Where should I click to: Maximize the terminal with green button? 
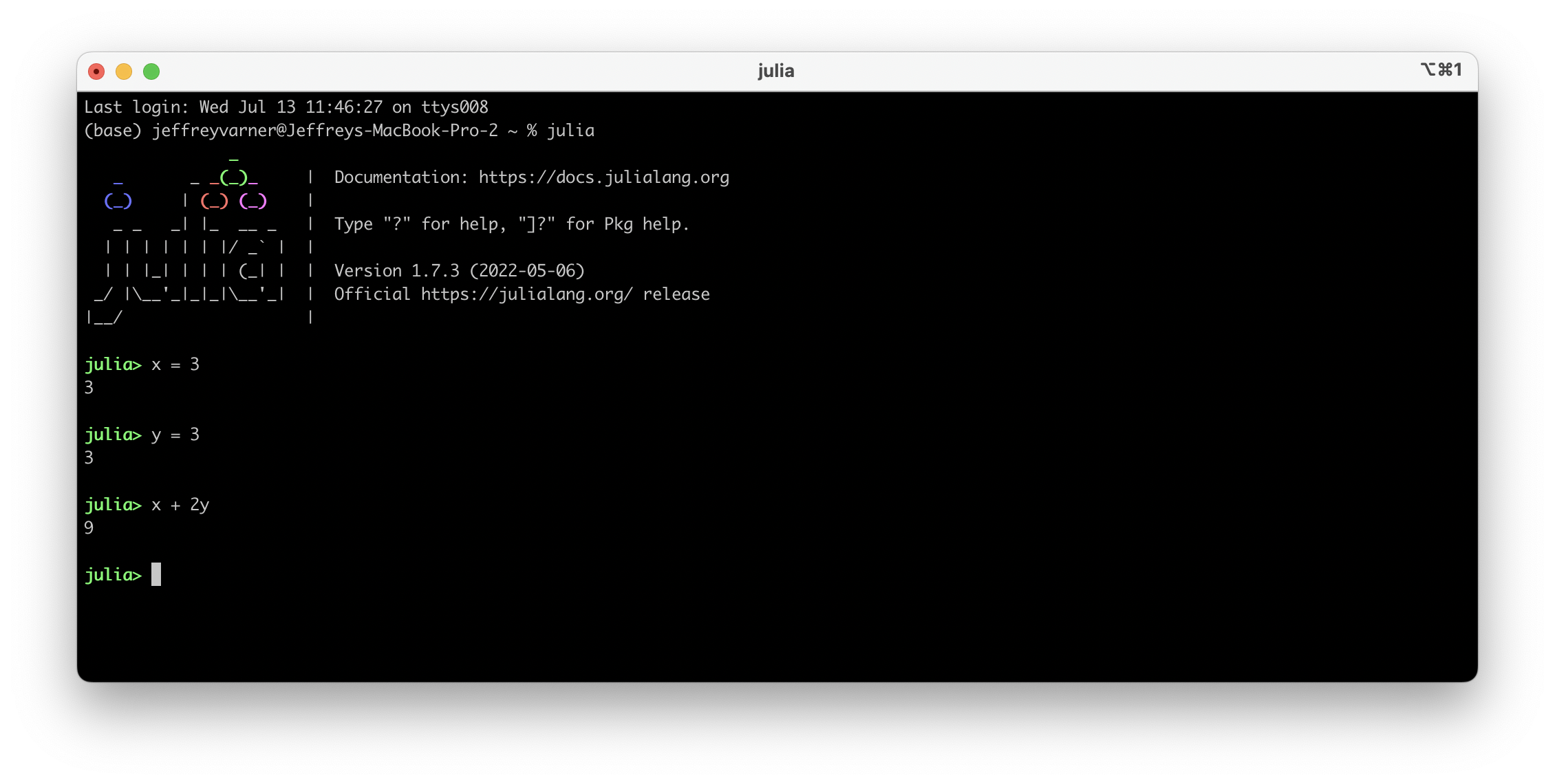coord(151,72)
